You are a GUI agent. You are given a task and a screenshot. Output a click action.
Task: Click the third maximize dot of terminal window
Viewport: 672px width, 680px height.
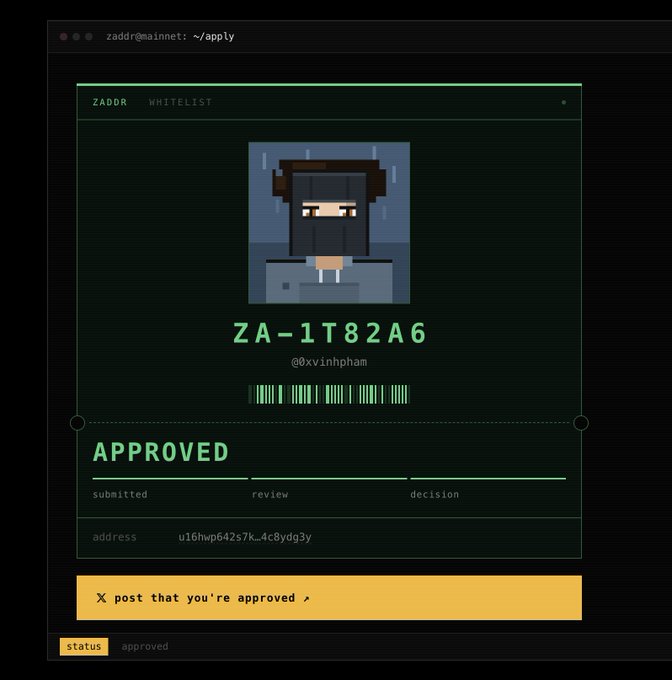click(x=88, y=36)
